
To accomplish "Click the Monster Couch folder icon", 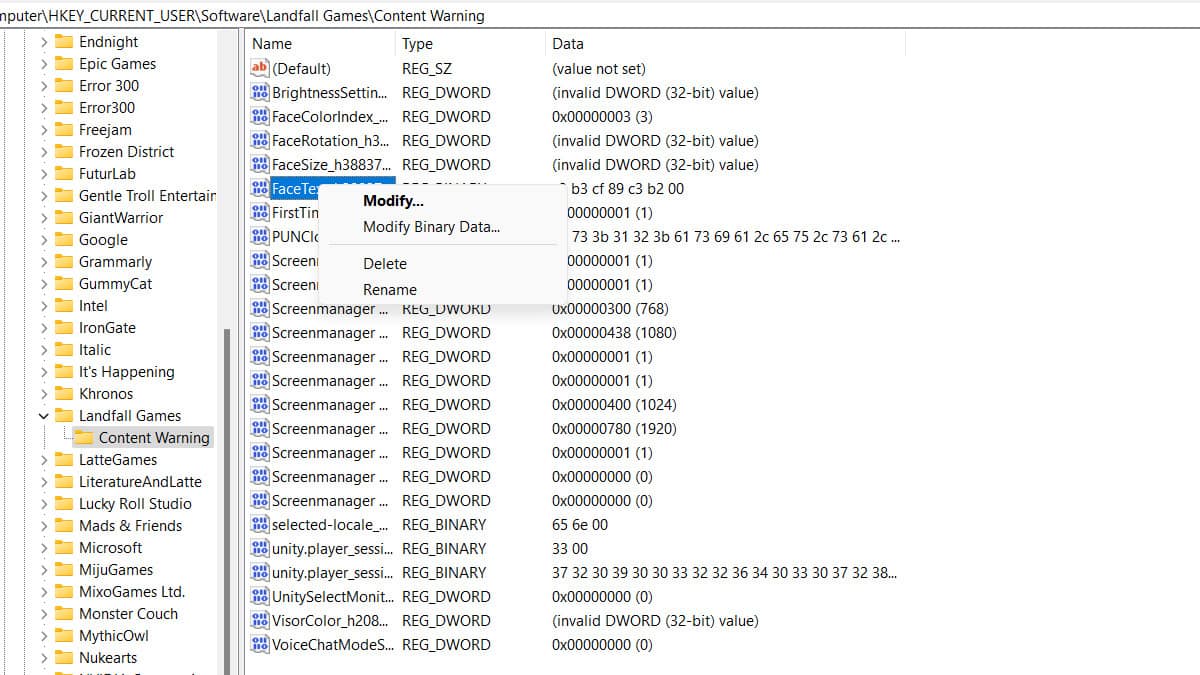I will click(x=64, y=614).
